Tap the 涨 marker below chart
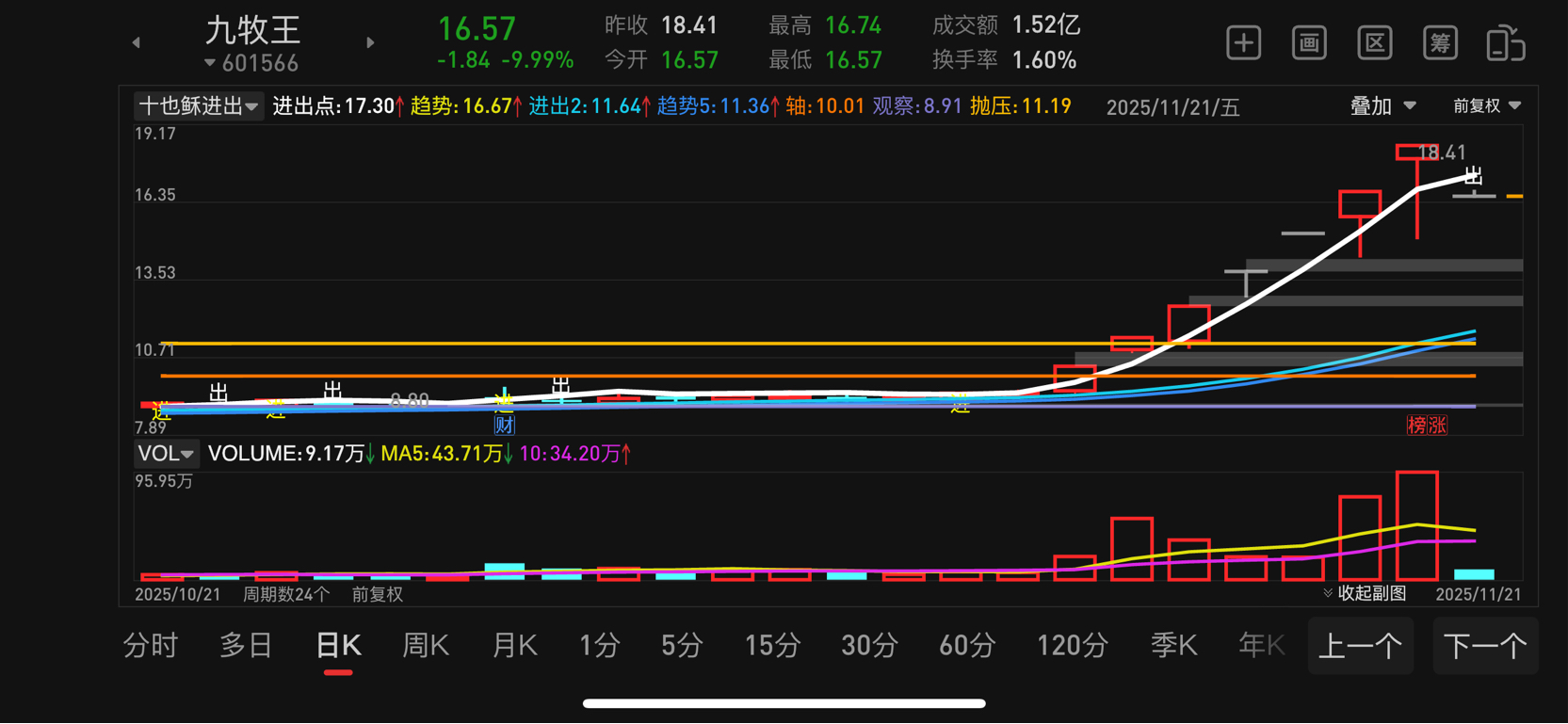This screenshot has height=724, width=1568. [1437, 426]
